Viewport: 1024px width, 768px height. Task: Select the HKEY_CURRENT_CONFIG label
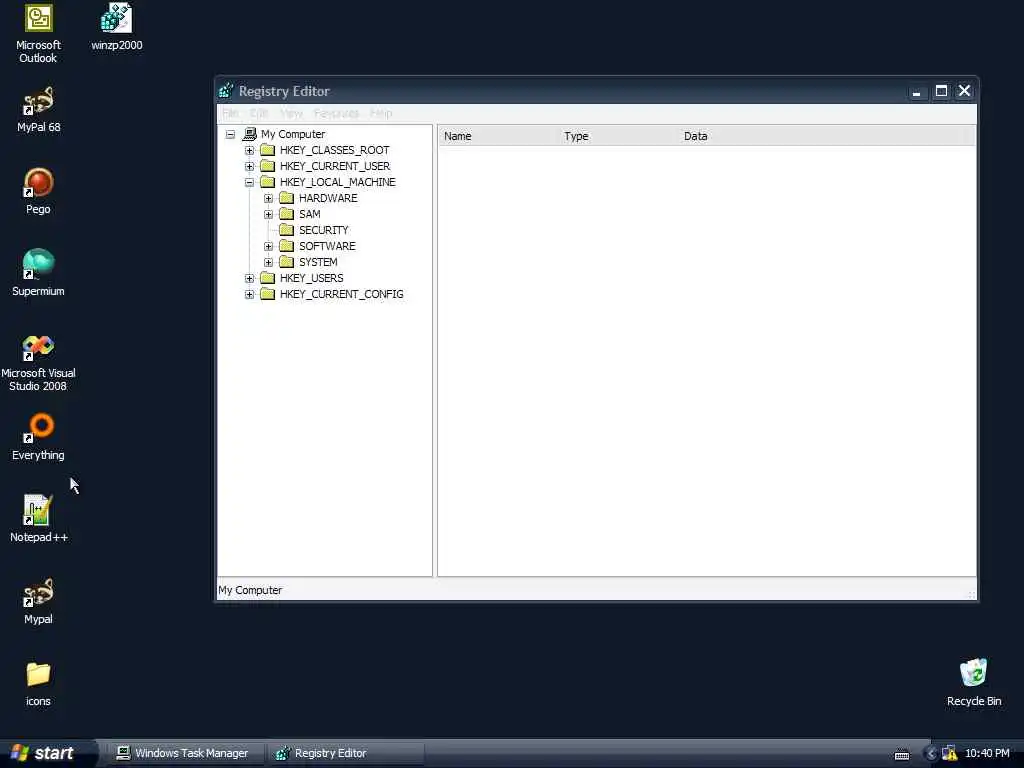342,294
